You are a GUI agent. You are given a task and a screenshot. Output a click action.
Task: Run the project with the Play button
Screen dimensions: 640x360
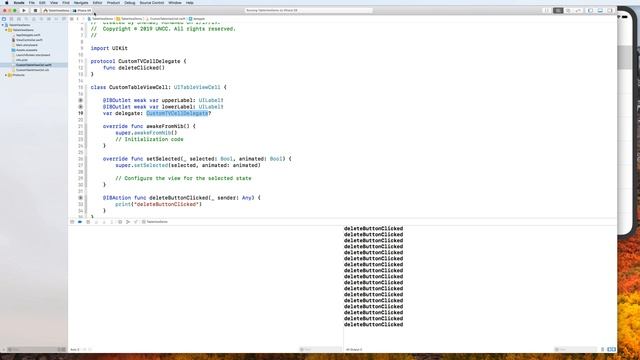(24, 10)
